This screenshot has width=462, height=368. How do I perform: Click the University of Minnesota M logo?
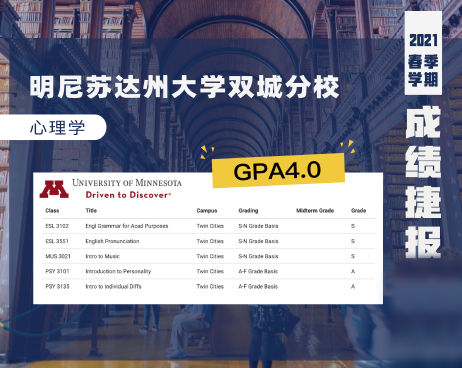pyautogui.click(x=54, y=189)
